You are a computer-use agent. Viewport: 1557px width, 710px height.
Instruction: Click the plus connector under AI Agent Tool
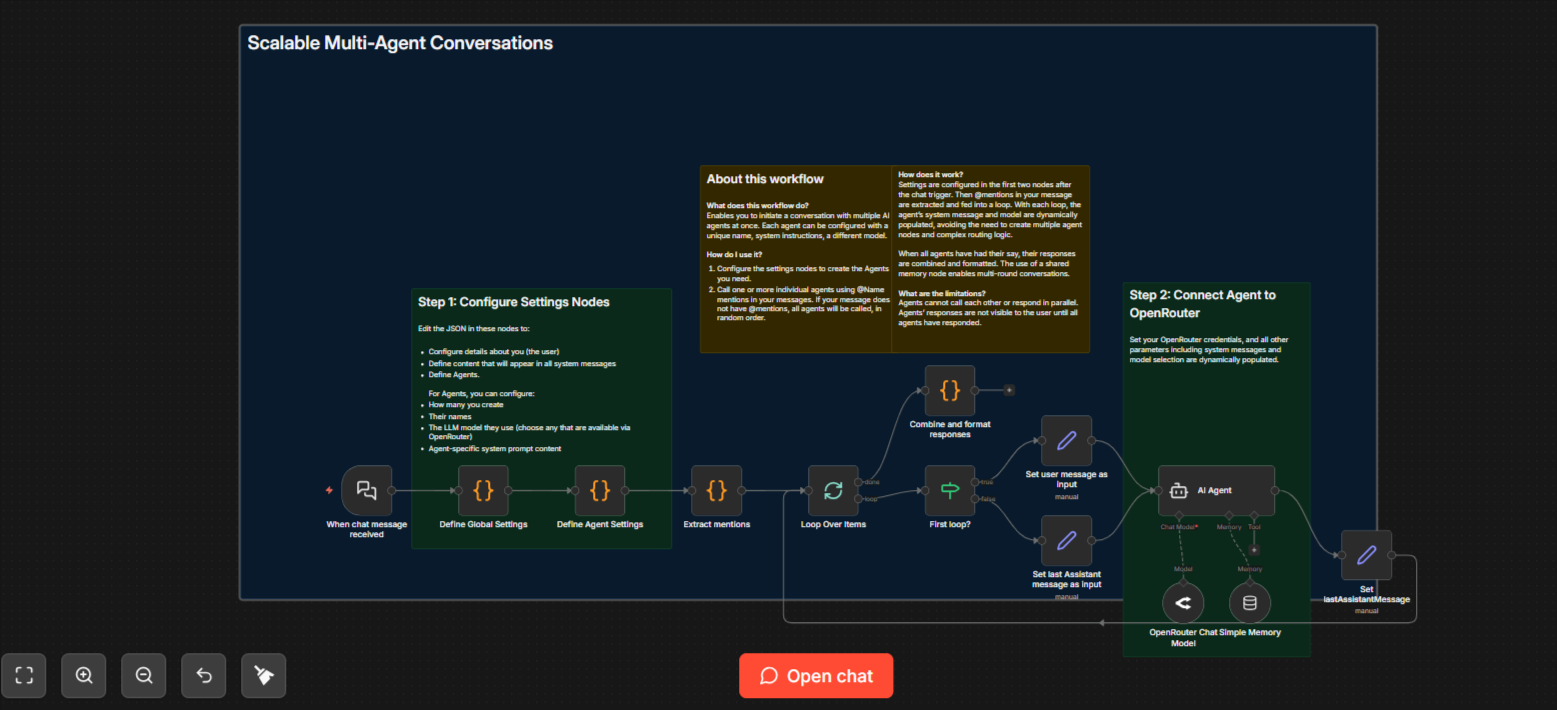point(1254,550)
